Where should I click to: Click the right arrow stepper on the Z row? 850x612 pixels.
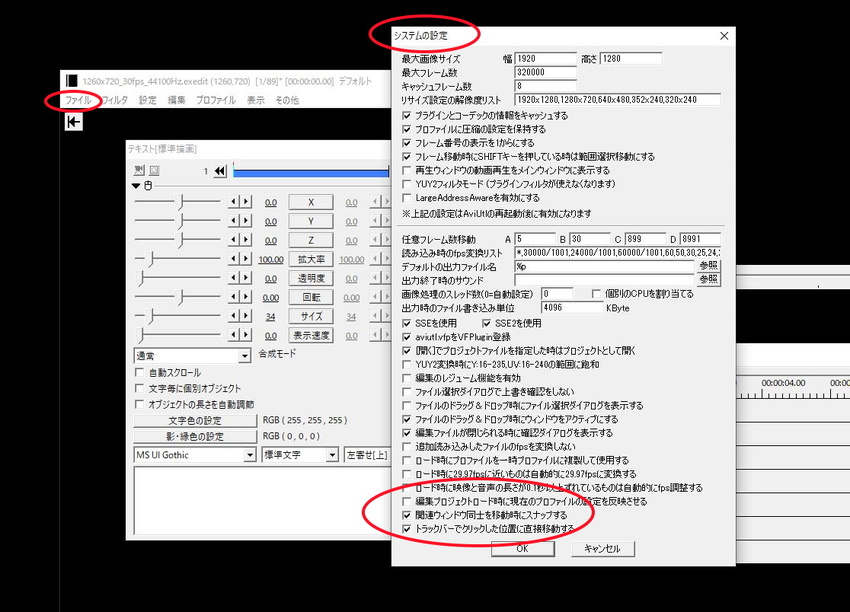pos(246,240)
